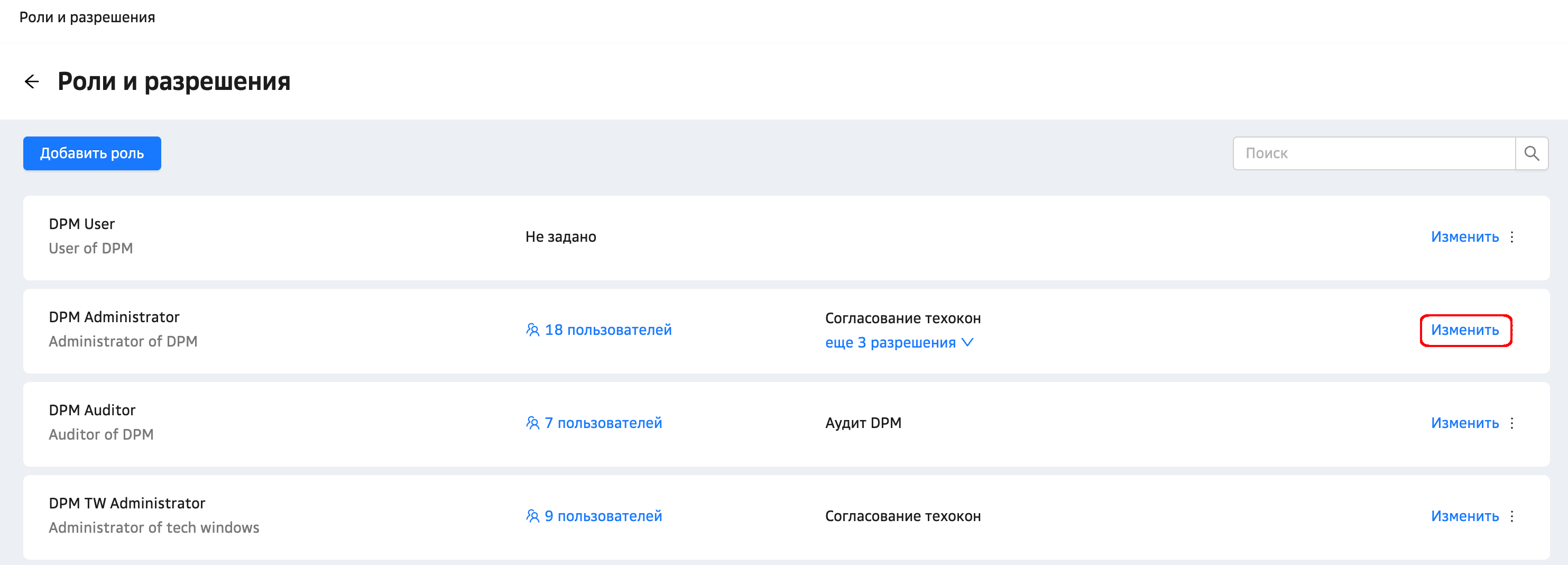Select the DPM User role name
Image resolution: width=1568 pixels, height=565 pixels.
pyautogui.click(x=81, y=224)
